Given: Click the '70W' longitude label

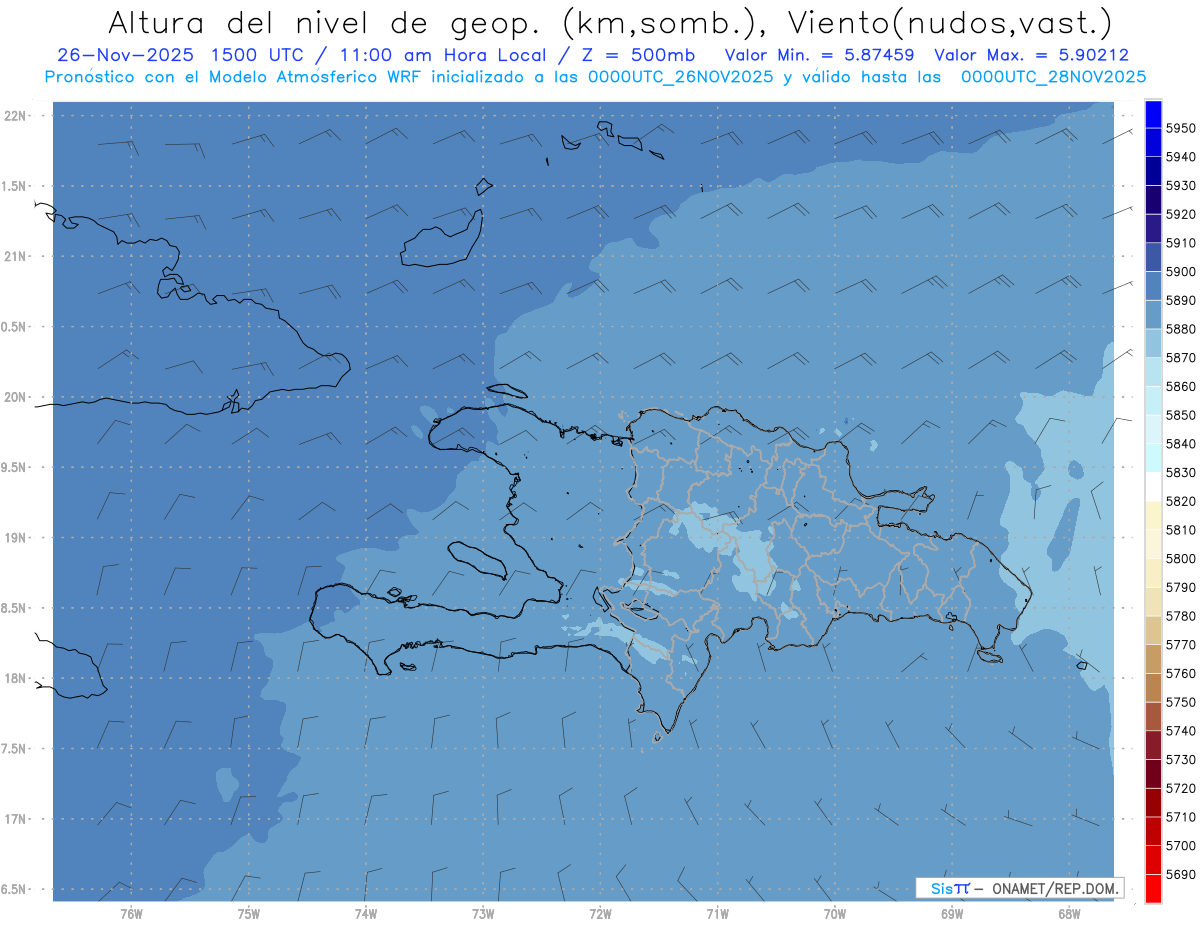Looking at the screenshot, I should [x=835, y=914].
